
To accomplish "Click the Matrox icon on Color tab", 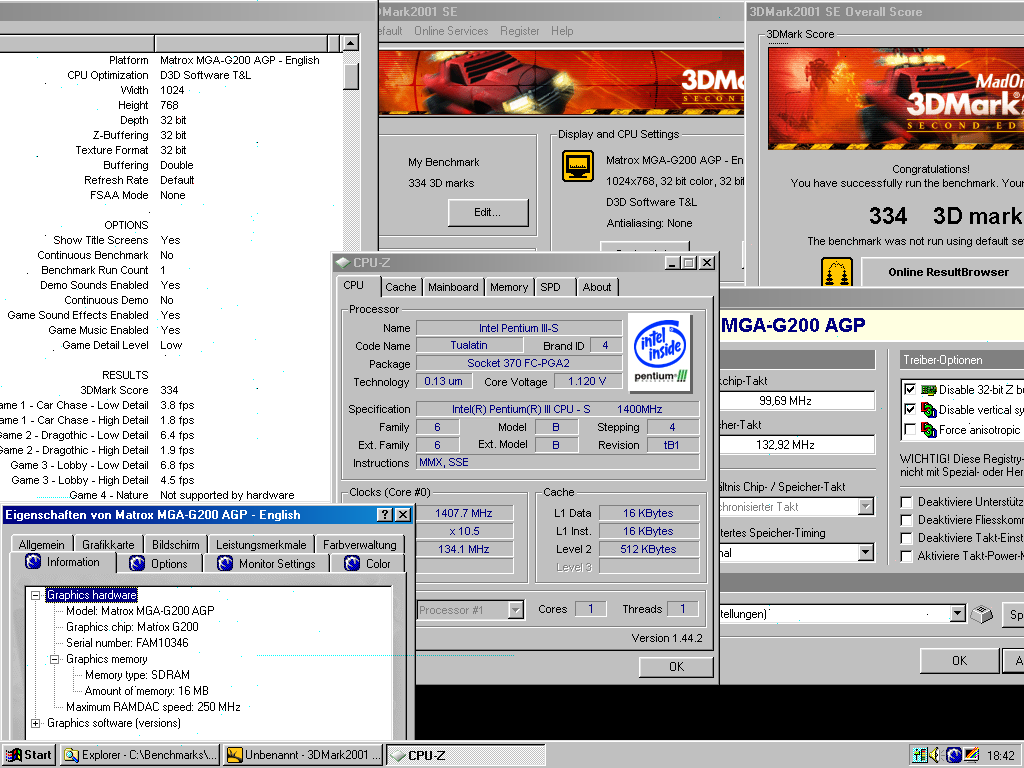I will pyautogui.click(x=352, y=563).
